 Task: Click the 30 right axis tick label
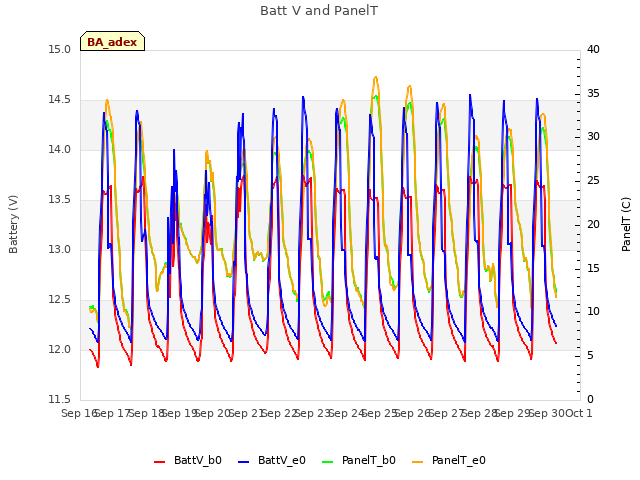pos(593,137)
